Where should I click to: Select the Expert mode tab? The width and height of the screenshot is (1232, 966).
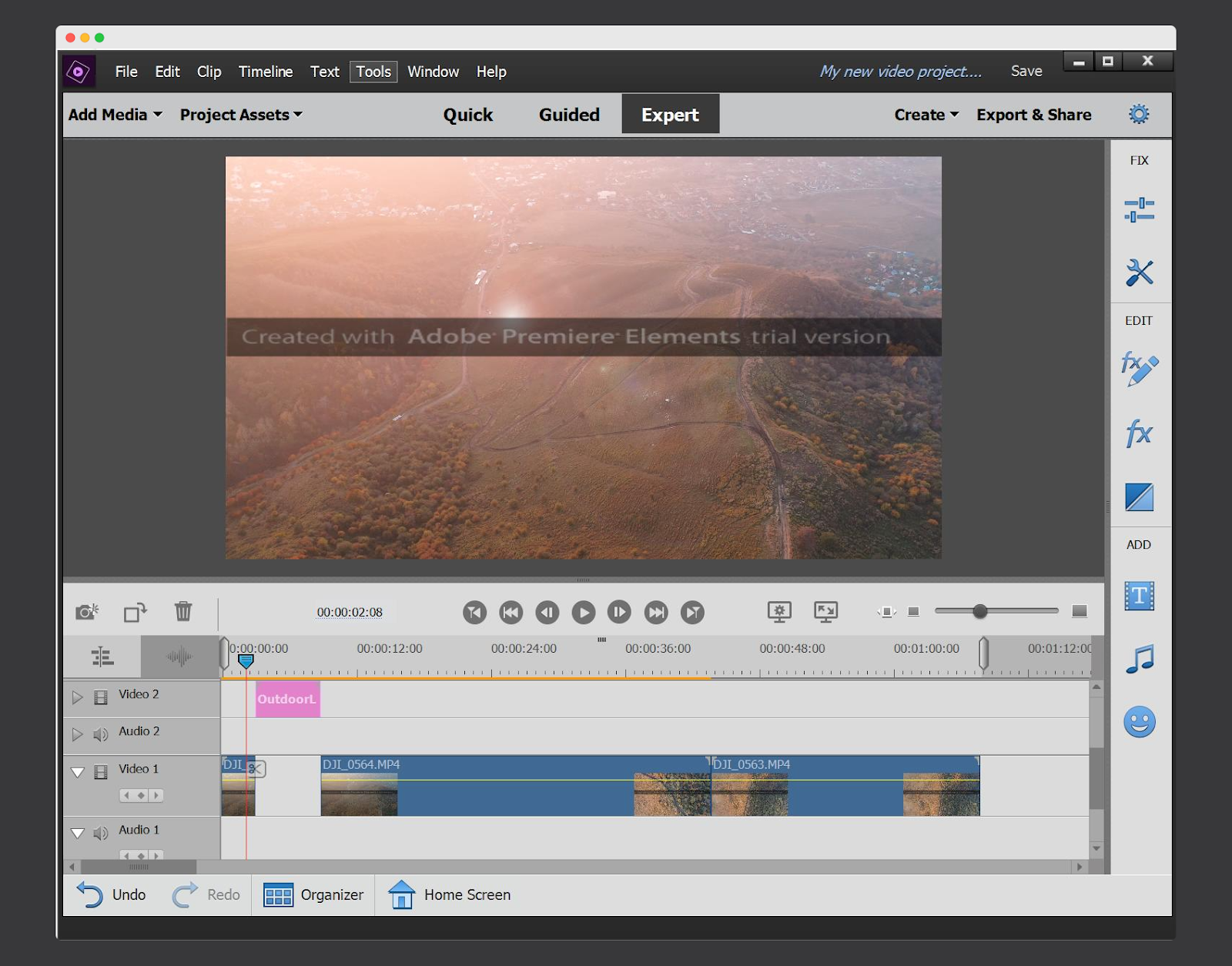point(671,115)
